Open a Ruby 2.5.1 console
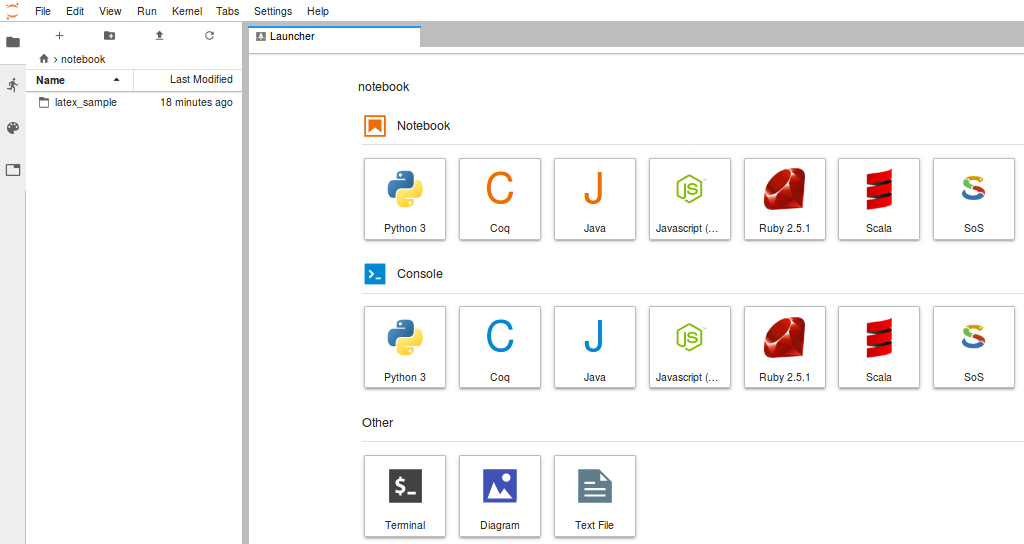This screenshot has height=544, width=1024. click(x=784, y=347)
